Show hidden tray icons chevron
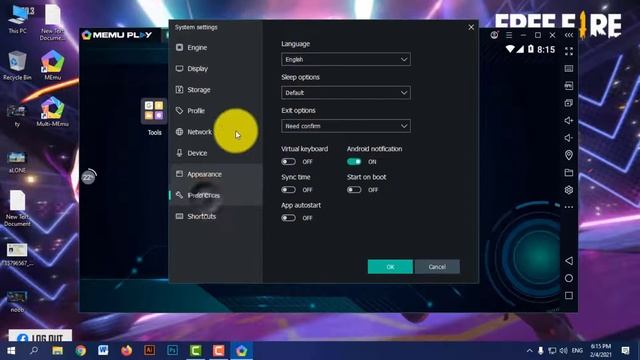This screenshot has height=360, width=640. (x=529, y=351)
